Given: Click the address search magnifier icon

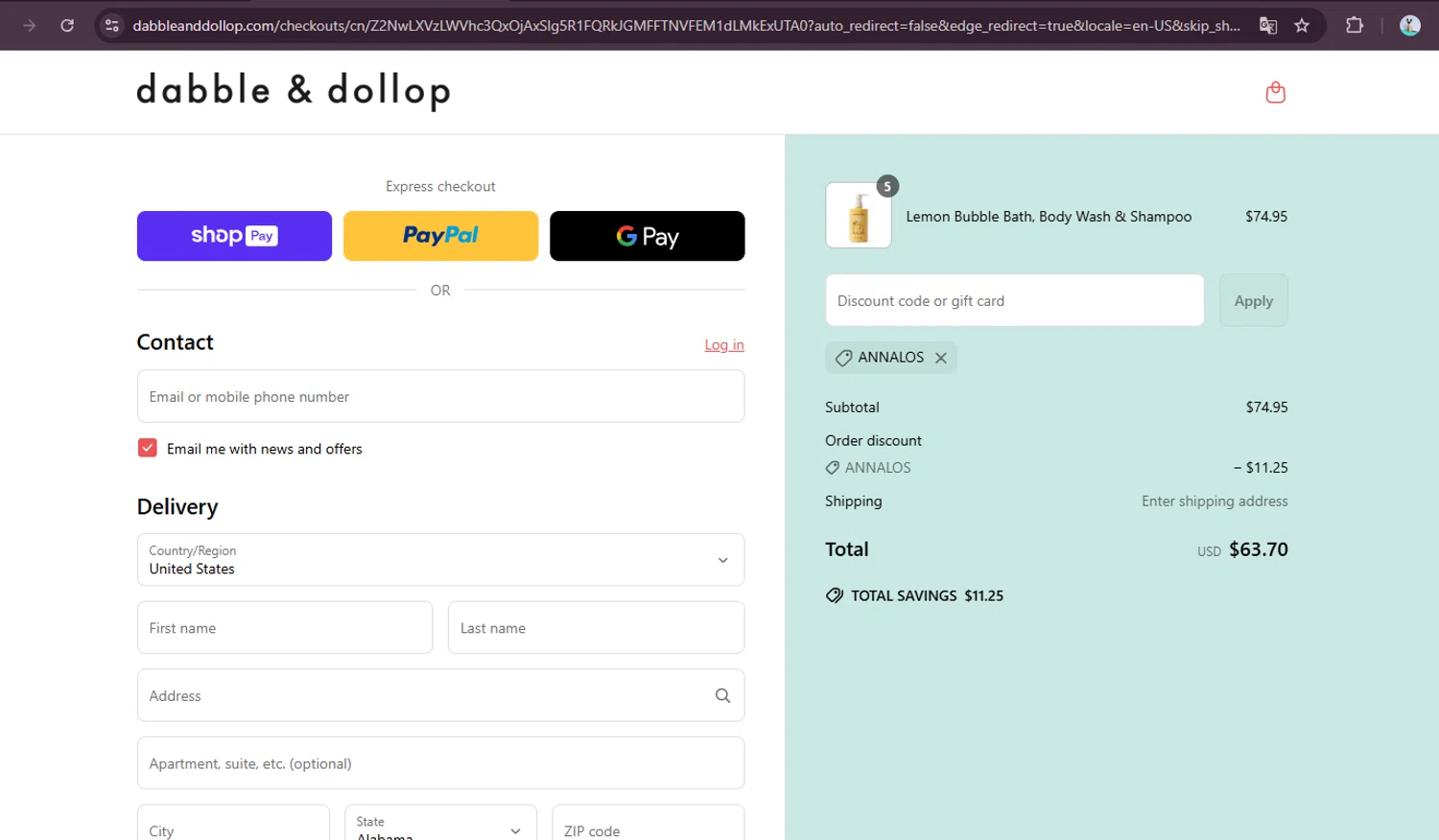Looking at the screenshot, I should point(722,695).
